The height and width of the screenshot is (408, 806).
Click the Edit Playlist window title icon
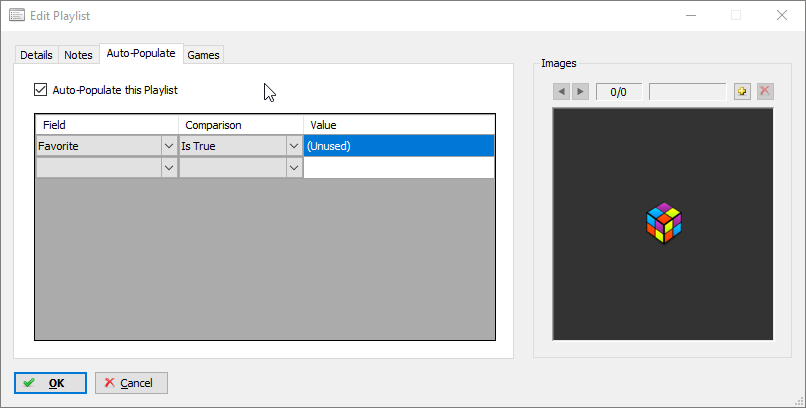pos(17,15)
